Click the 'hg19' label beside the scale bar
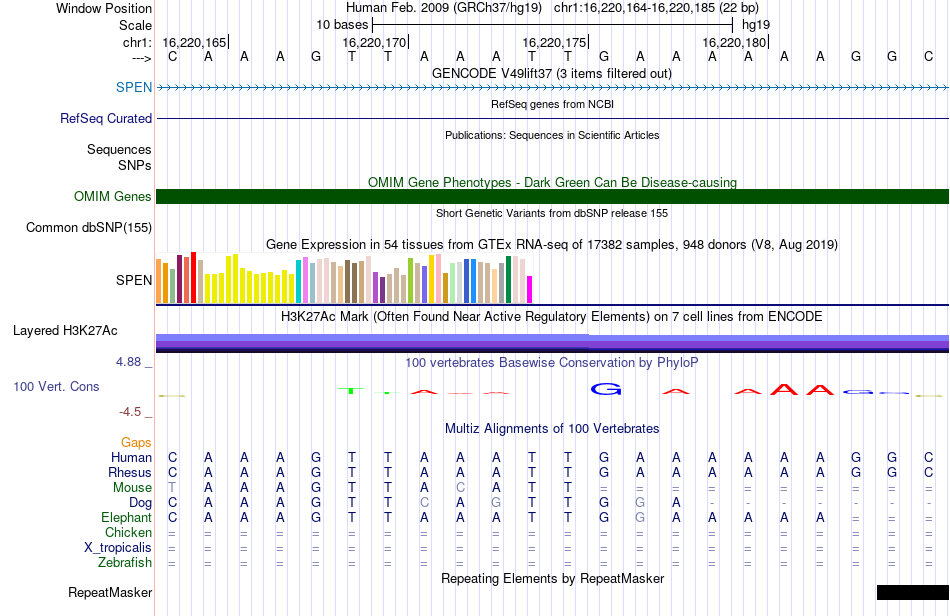This screenshot has height=616, width=950. click(x=756, y=25)
